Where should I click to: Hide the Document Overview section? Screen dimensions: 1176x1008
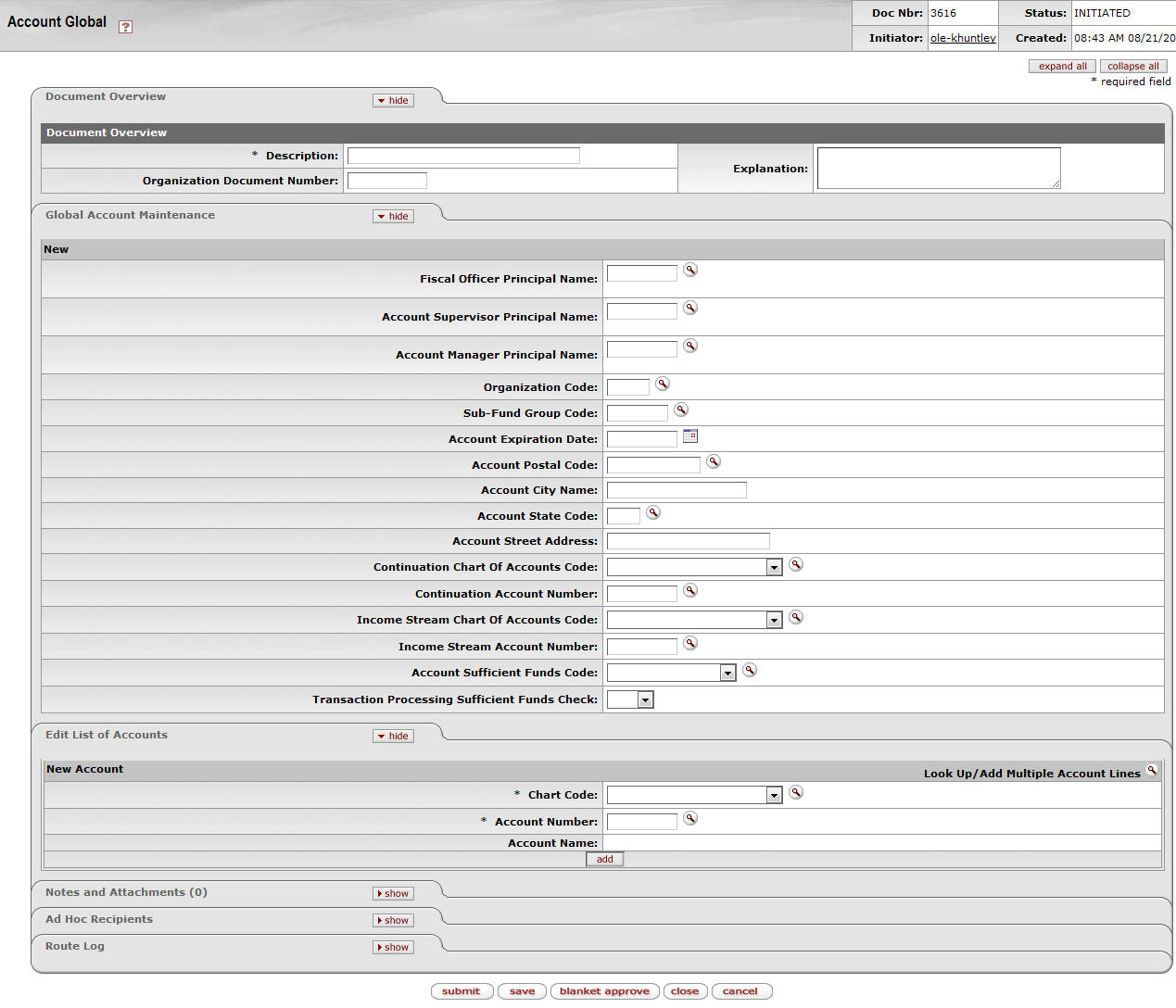(x=394, y=100)
